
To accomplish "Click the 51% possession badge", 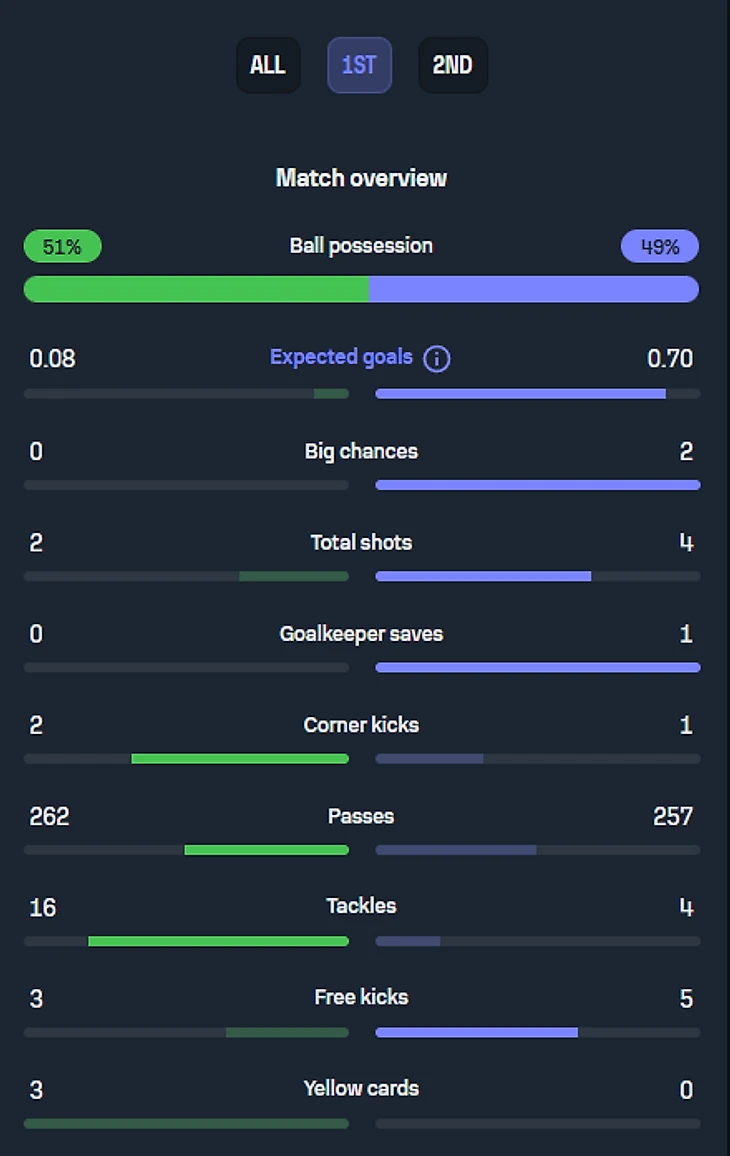I will pos(62,246).
